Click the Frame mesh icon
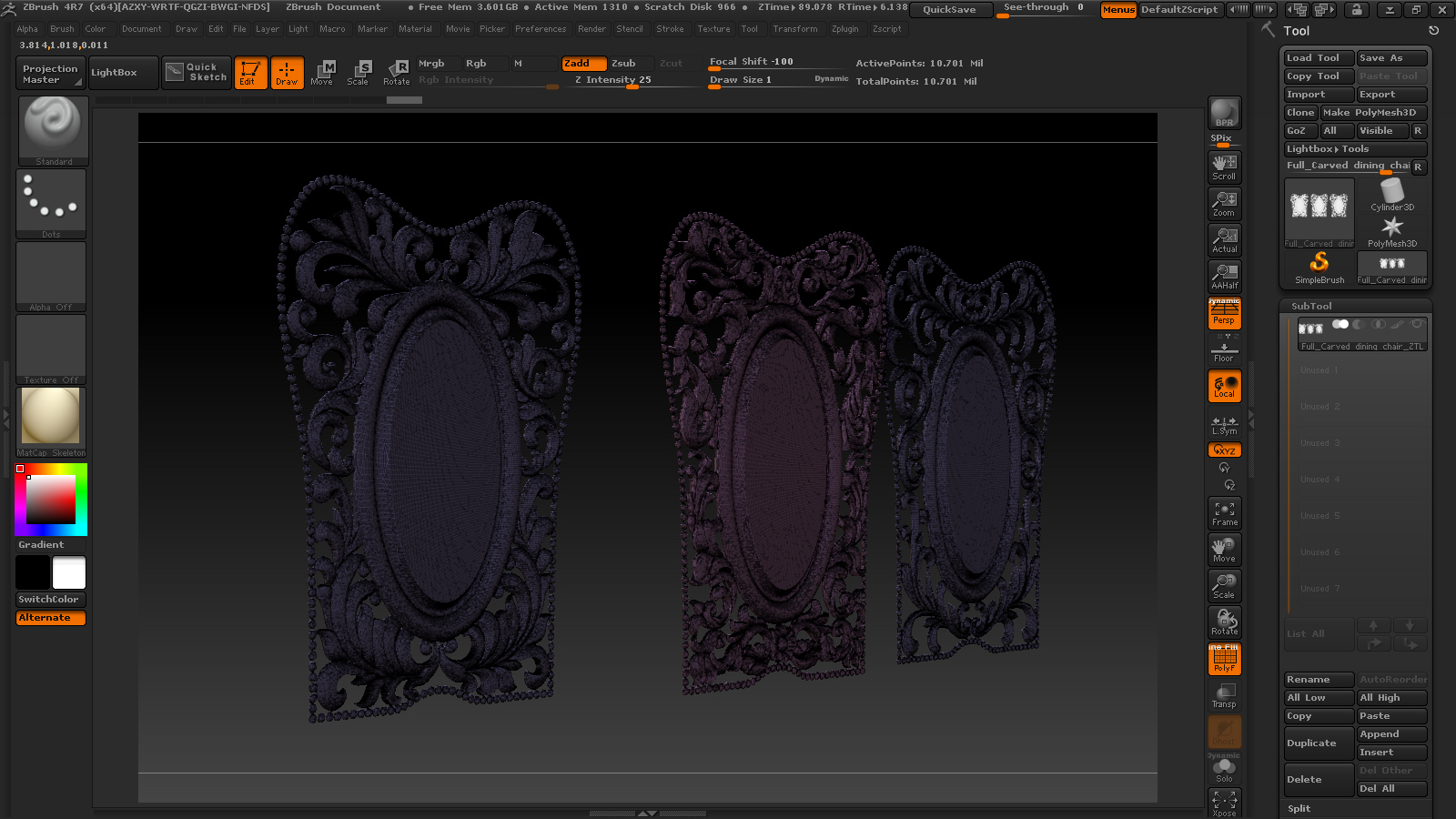This screenshot has width=1456, height=819. tap(1224, 513)
